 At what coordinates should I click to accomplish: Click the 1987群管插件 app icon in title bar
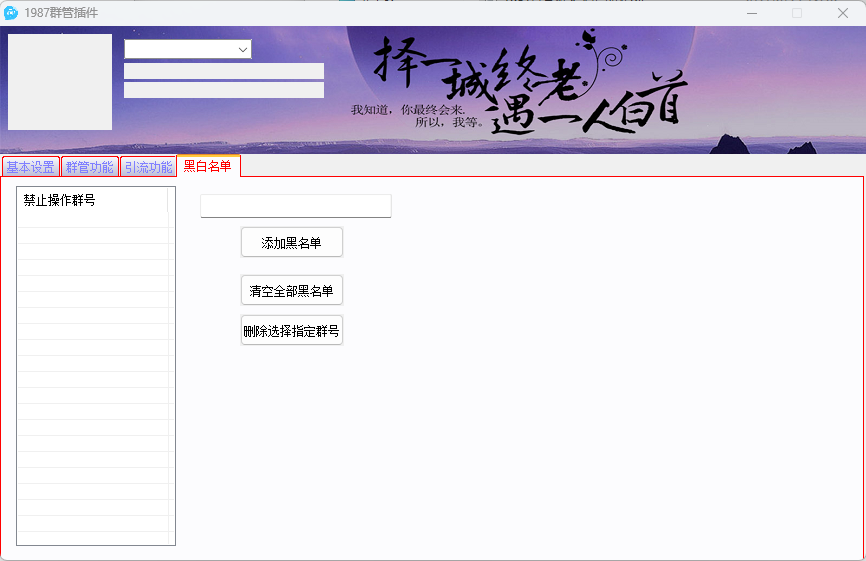point(11,13)
